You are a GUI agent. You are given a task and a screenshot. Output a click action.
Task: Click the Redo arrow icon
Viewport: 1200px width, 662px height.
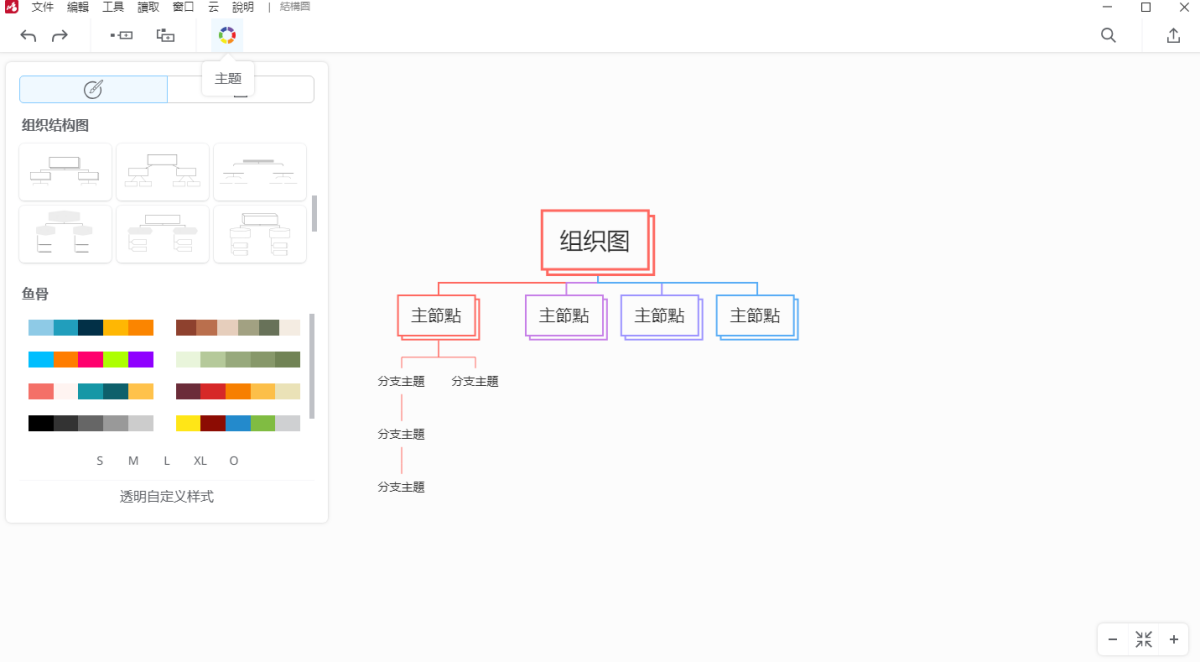60,35
